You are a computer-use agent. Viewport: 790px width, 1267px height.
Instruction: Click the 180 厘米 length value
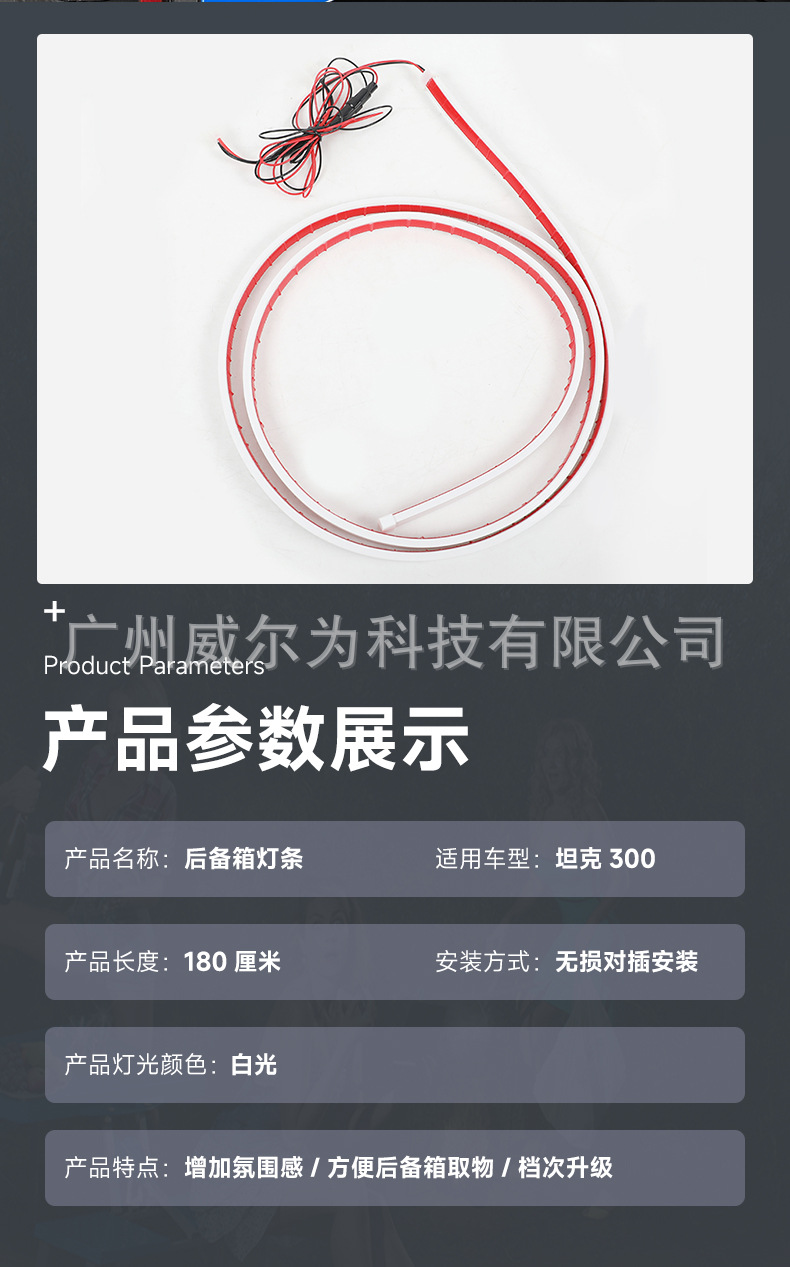pos(233,962)
